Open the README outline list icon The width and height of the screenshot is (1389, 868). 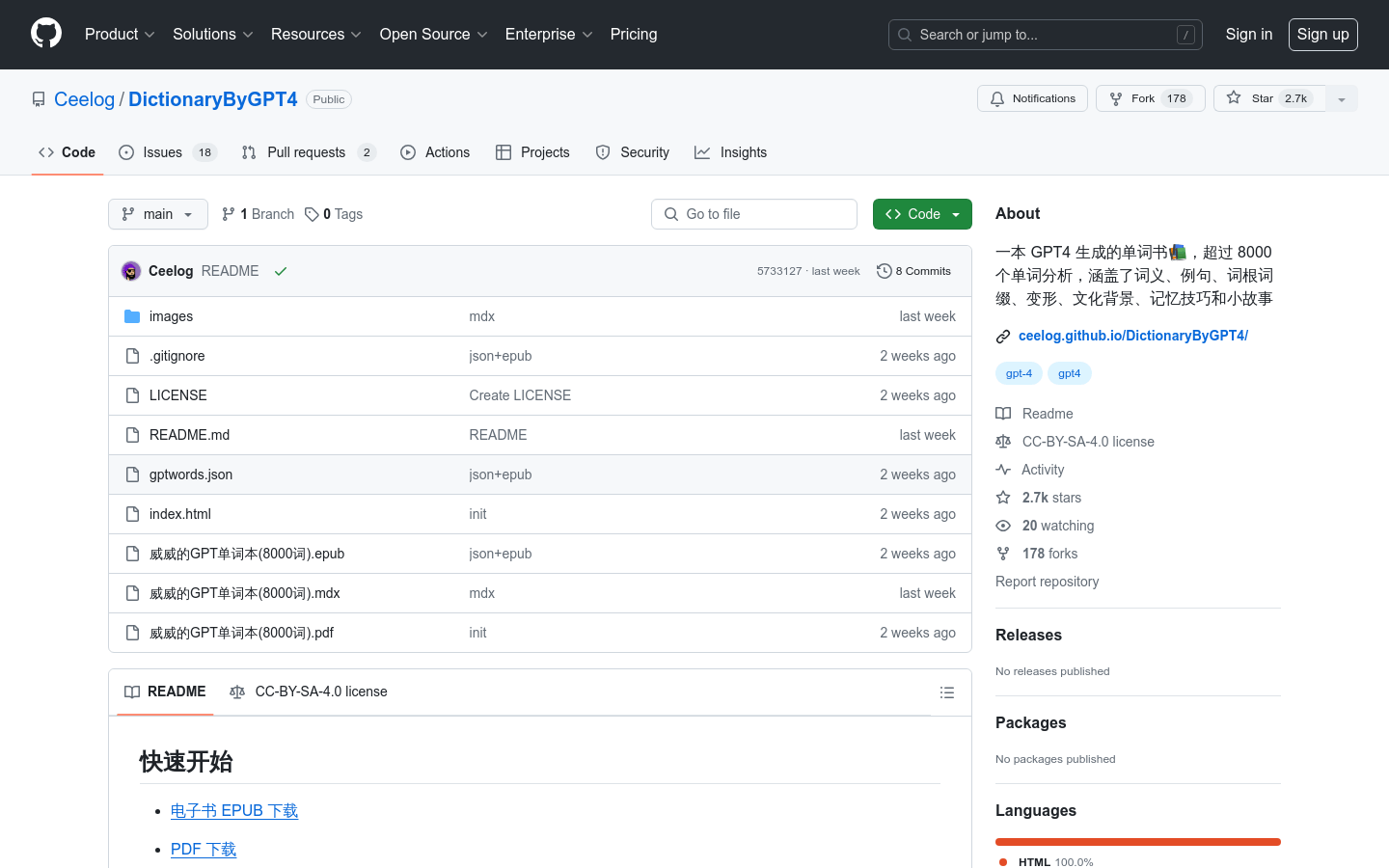(947, 692)
